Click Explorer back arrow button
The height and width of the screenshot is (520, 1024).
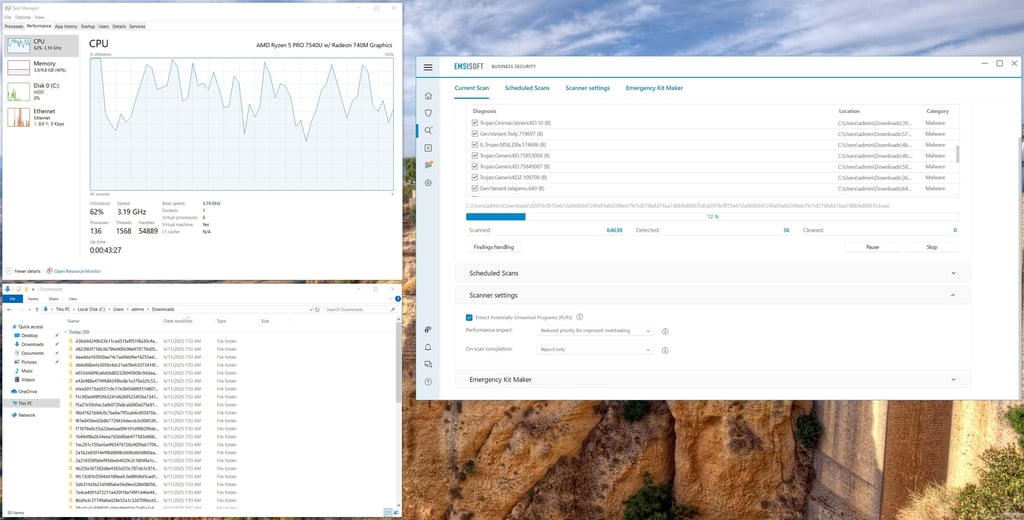tap(9, 310)
